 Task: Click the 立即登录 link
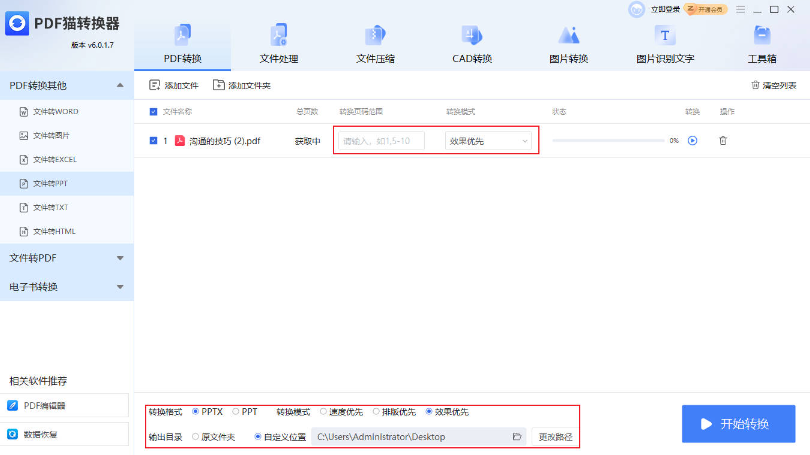tap(665, 9)
